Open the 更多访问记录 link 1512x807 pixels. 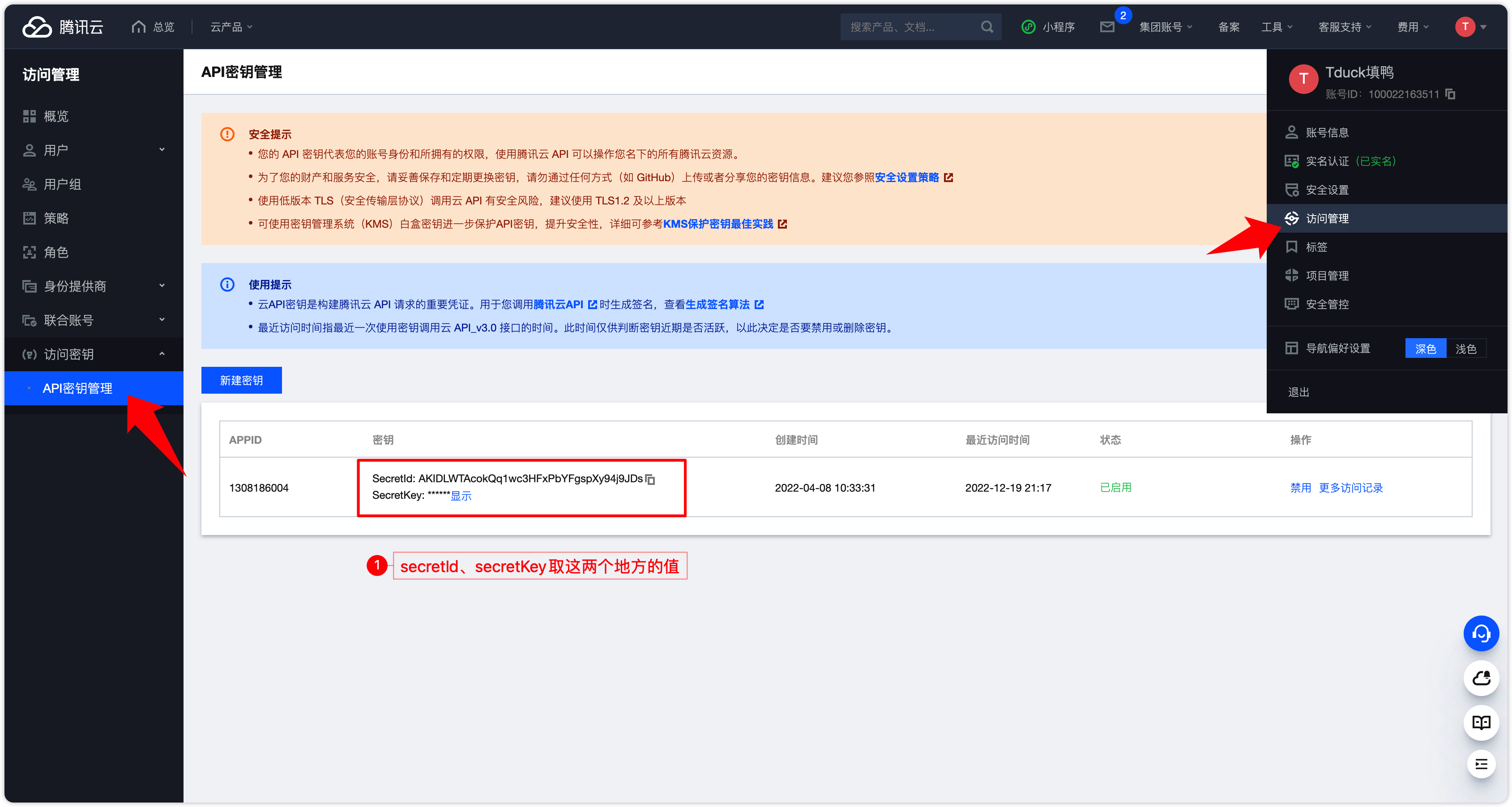tap(1350, 487)
